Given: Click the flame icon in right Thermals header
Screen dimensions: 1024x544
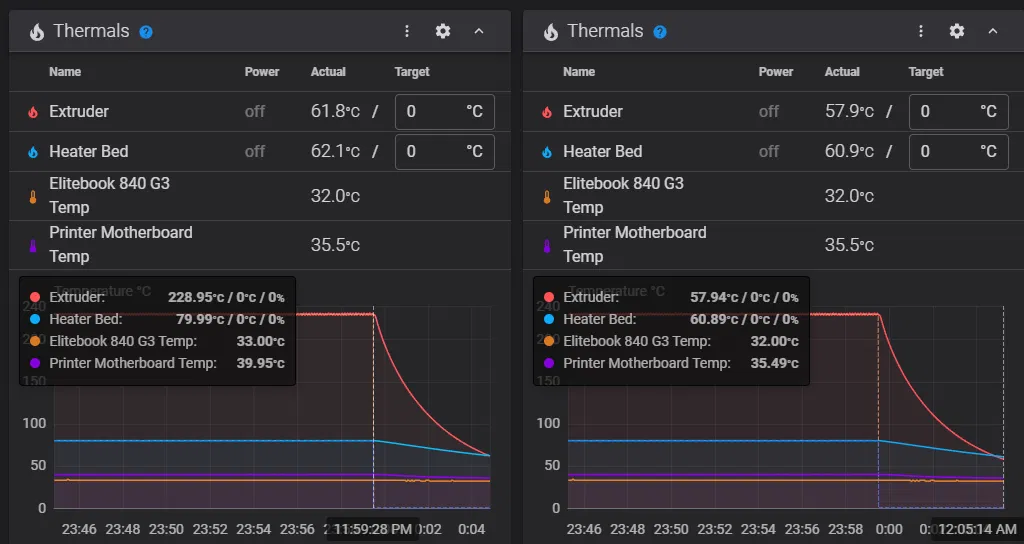Looking at the screenshot, I should pyautogui.click(x=551, y=31).
